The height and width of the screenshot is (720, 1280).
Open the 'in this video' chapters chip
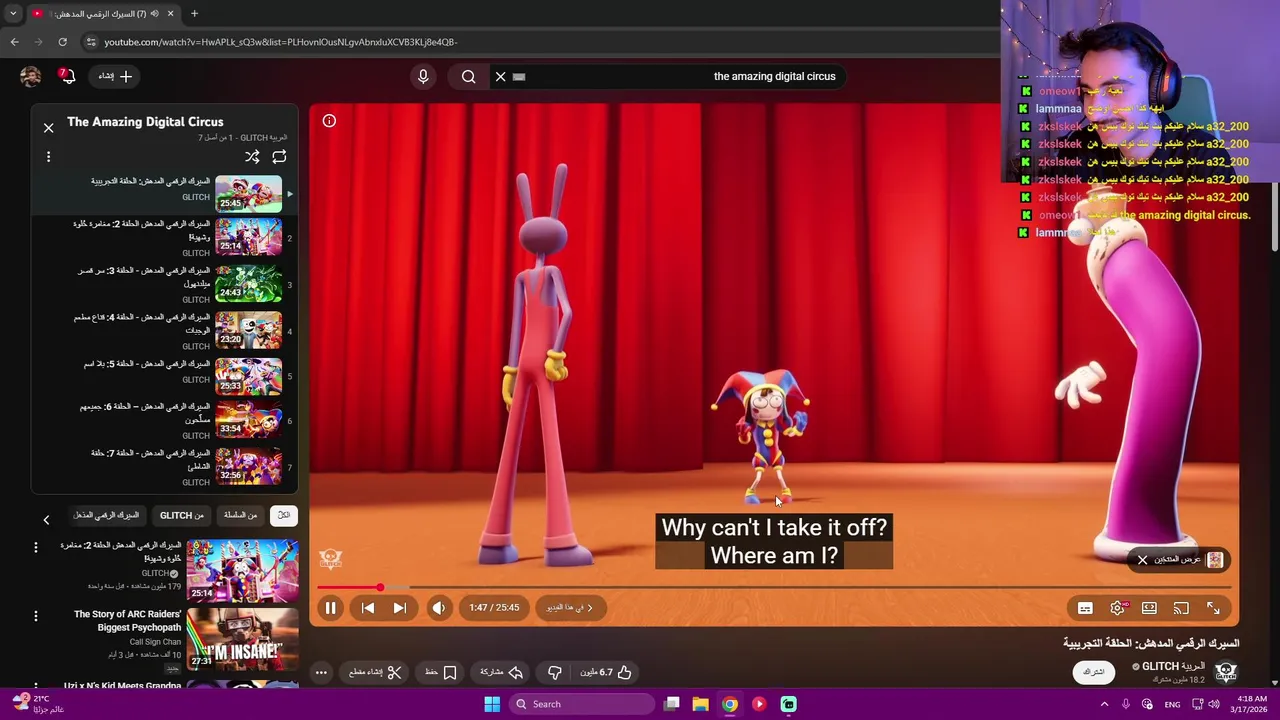pos(570,608)
